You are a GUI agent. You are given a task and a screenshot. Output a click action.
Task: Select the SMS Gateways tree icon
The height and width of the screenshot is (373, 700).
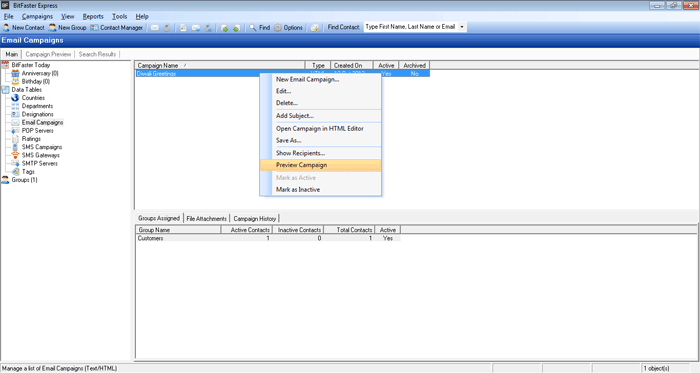[15, 155]
